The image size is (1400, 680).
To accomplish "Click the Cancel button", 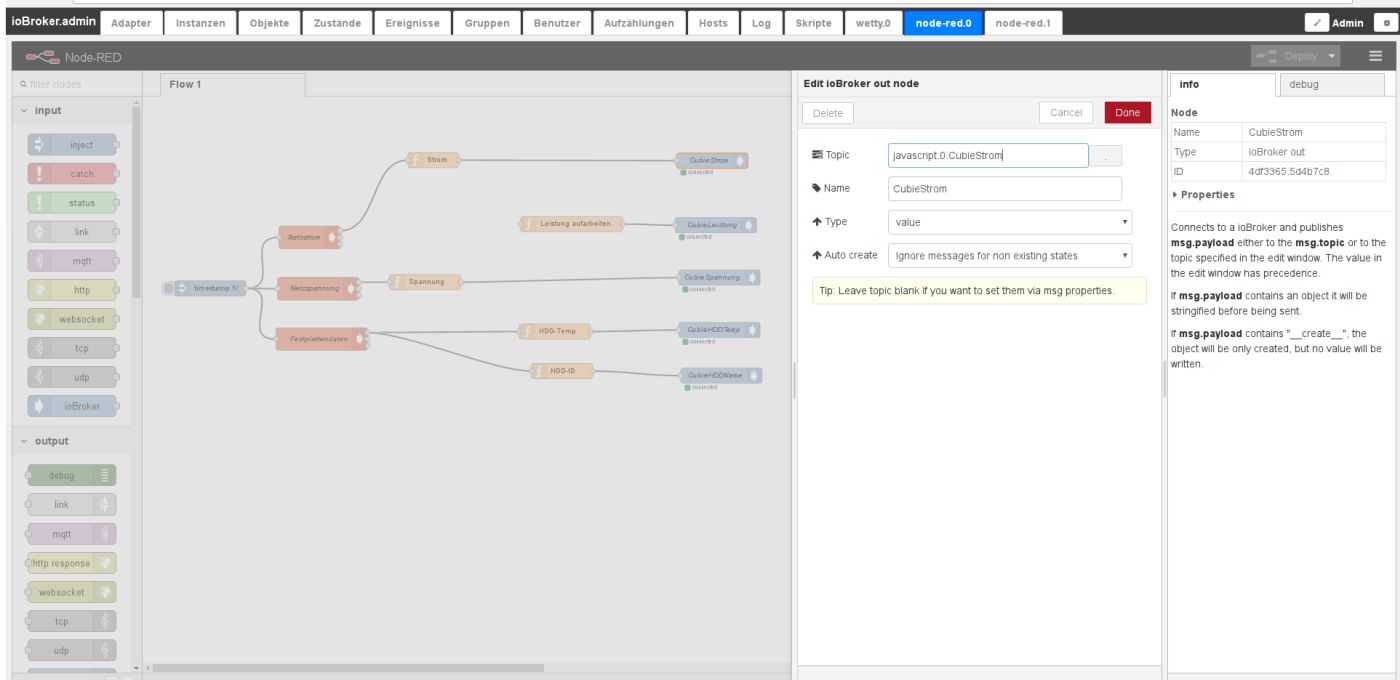I will click(1066, 113).
